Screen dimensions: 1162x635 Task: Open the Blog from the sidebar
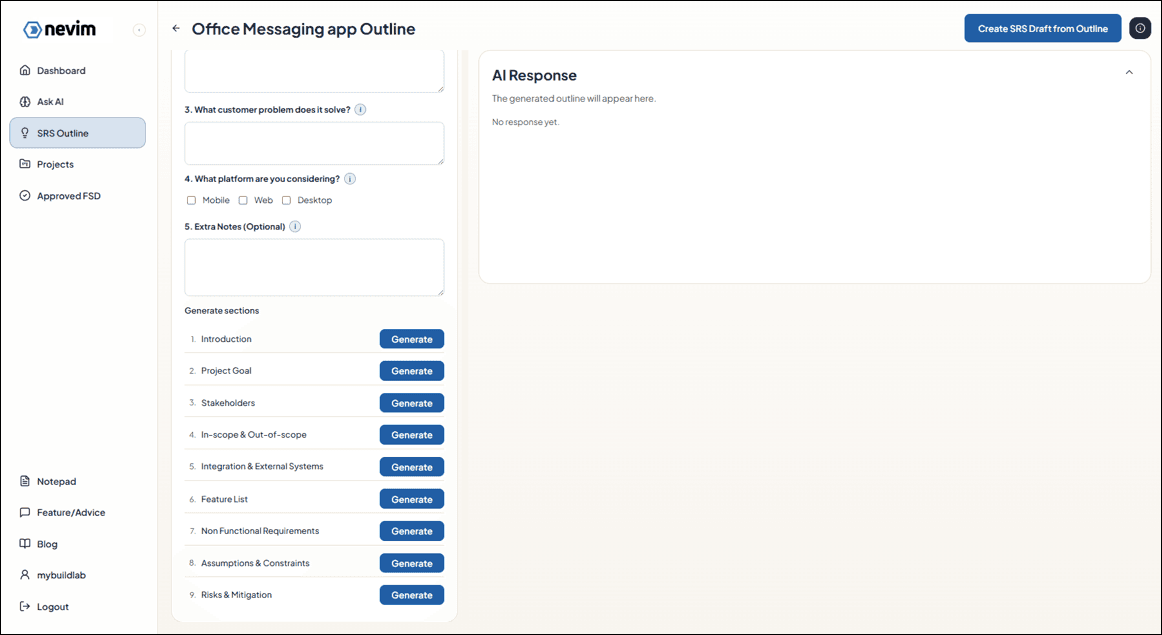[47, 544]
